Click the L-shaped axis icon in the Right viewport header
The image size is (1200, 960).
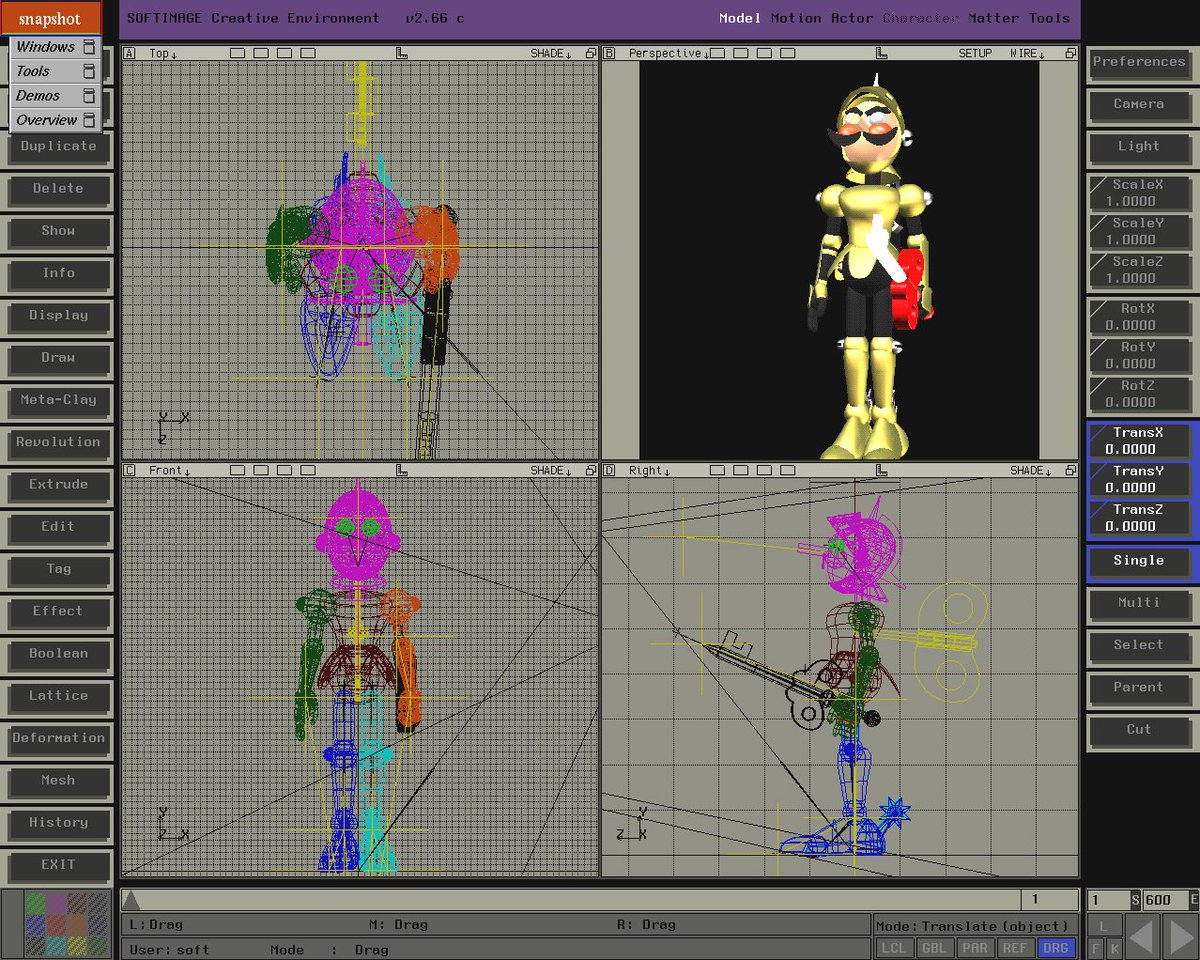(x=881, y=470)
